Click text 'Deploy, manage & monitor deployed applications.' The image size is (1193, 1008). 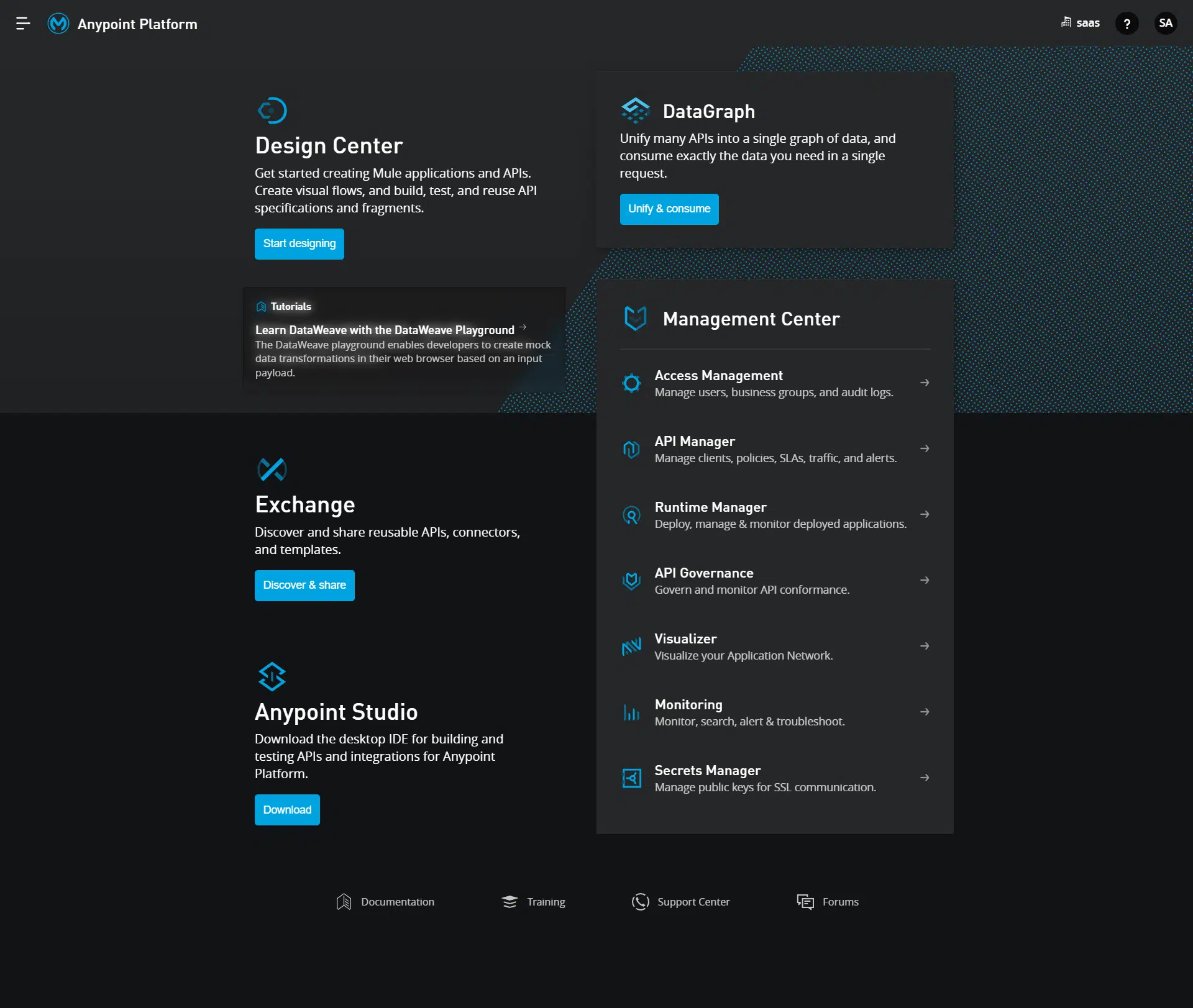[780, 524]
